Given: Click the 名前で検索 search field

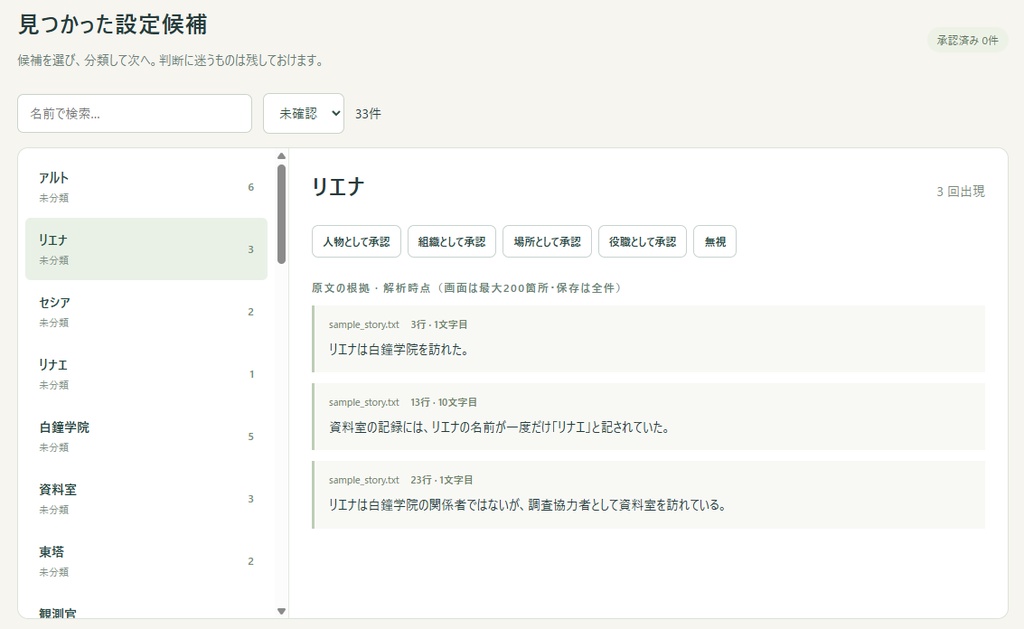Looking at the screenshot, I should tap(135, 114).
